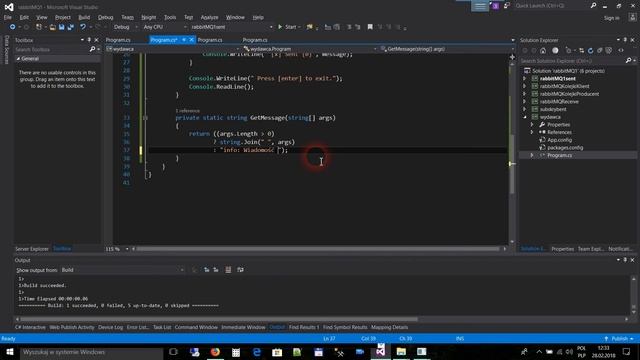Screen dimensions: 640x360
Task: Click the Windows search box on taskbar
Action: point(92,352)
